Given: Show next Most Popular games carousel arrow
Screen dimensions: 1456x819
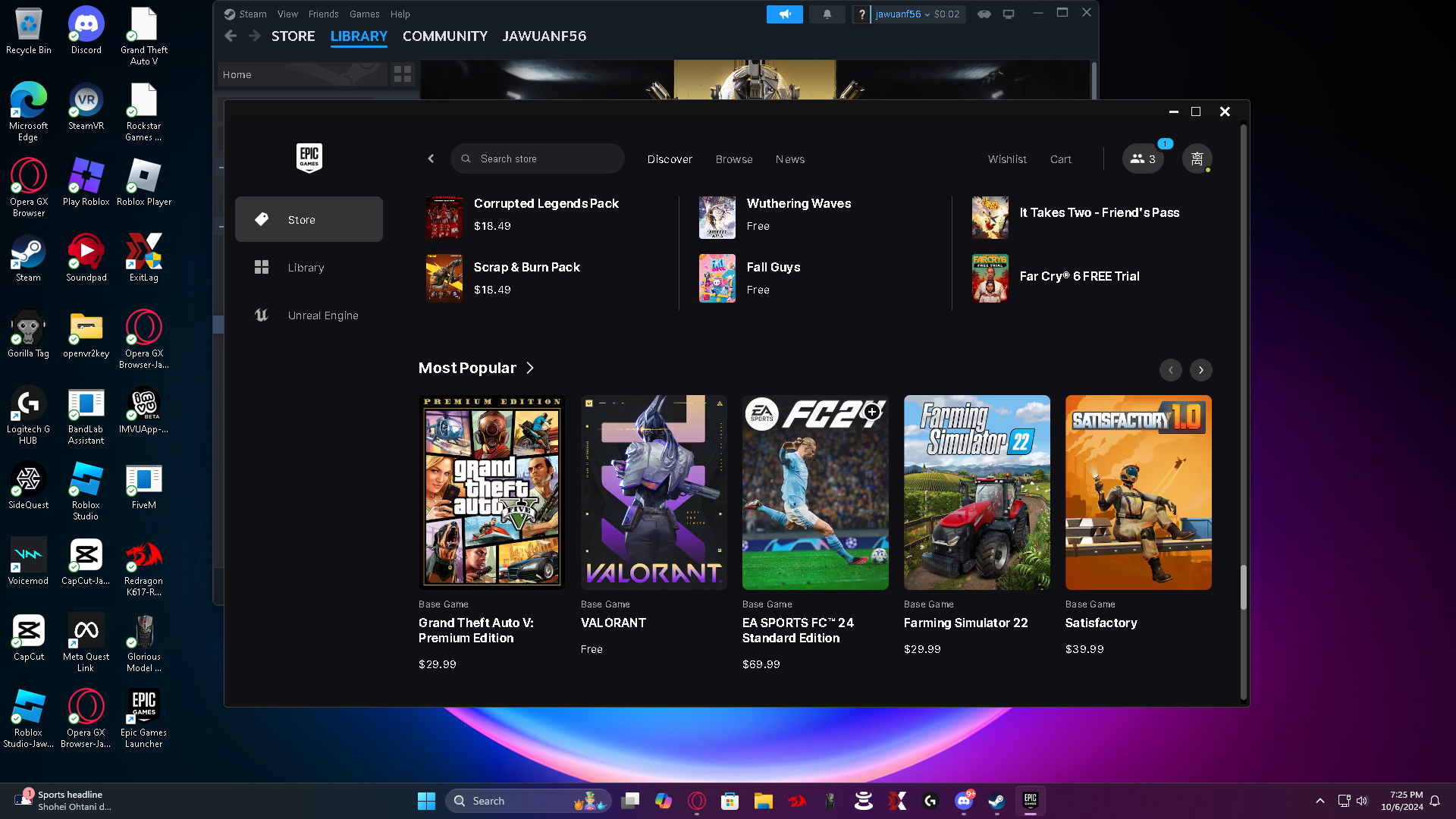Looking at the screenshot, I should click(x=1200, y=370).
